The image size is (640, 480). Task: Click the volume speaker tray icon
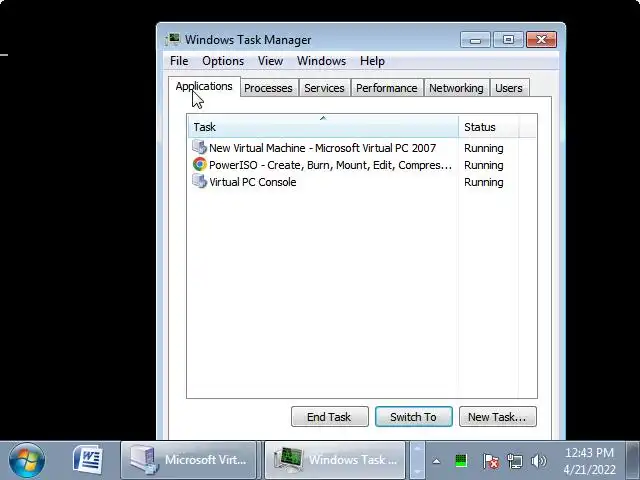pyautogui.click(x=538, y=461)
